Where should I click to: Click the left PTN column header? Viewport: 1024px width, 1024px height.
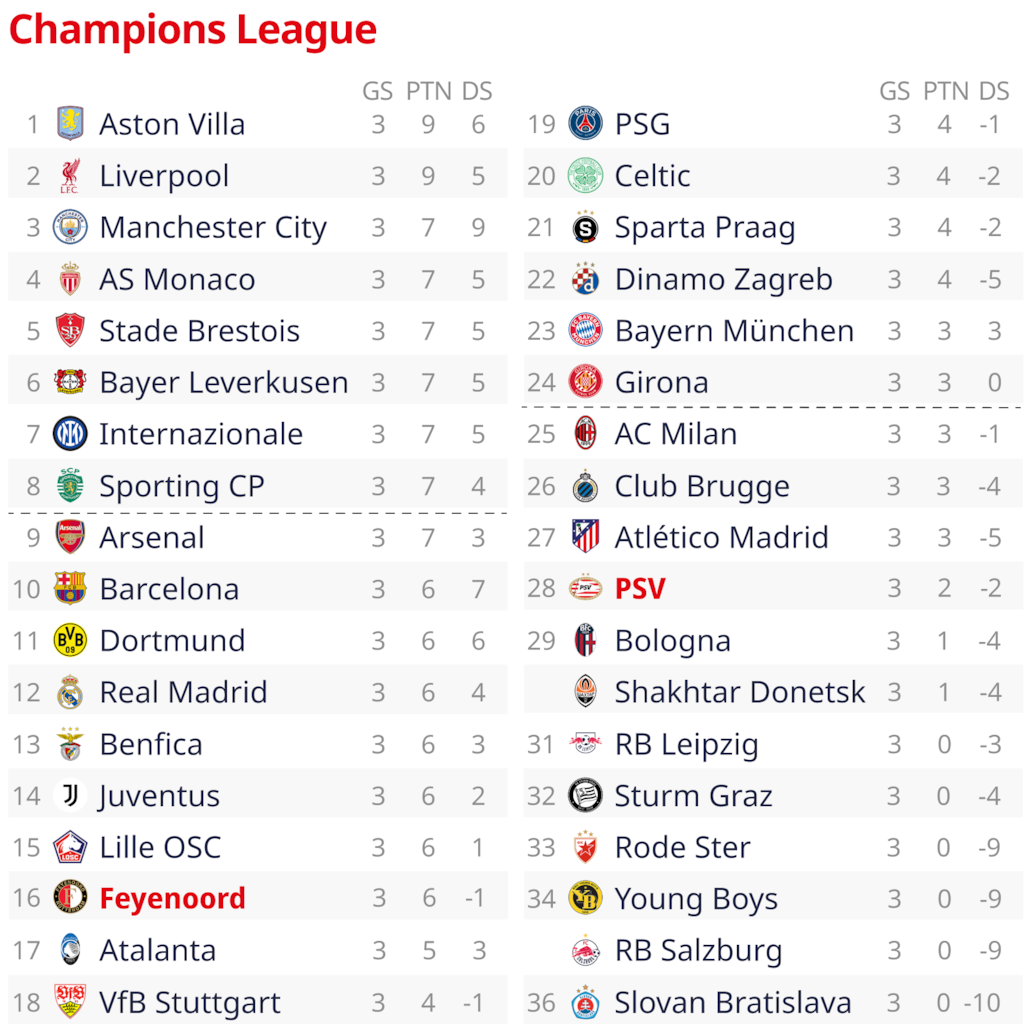428,91
